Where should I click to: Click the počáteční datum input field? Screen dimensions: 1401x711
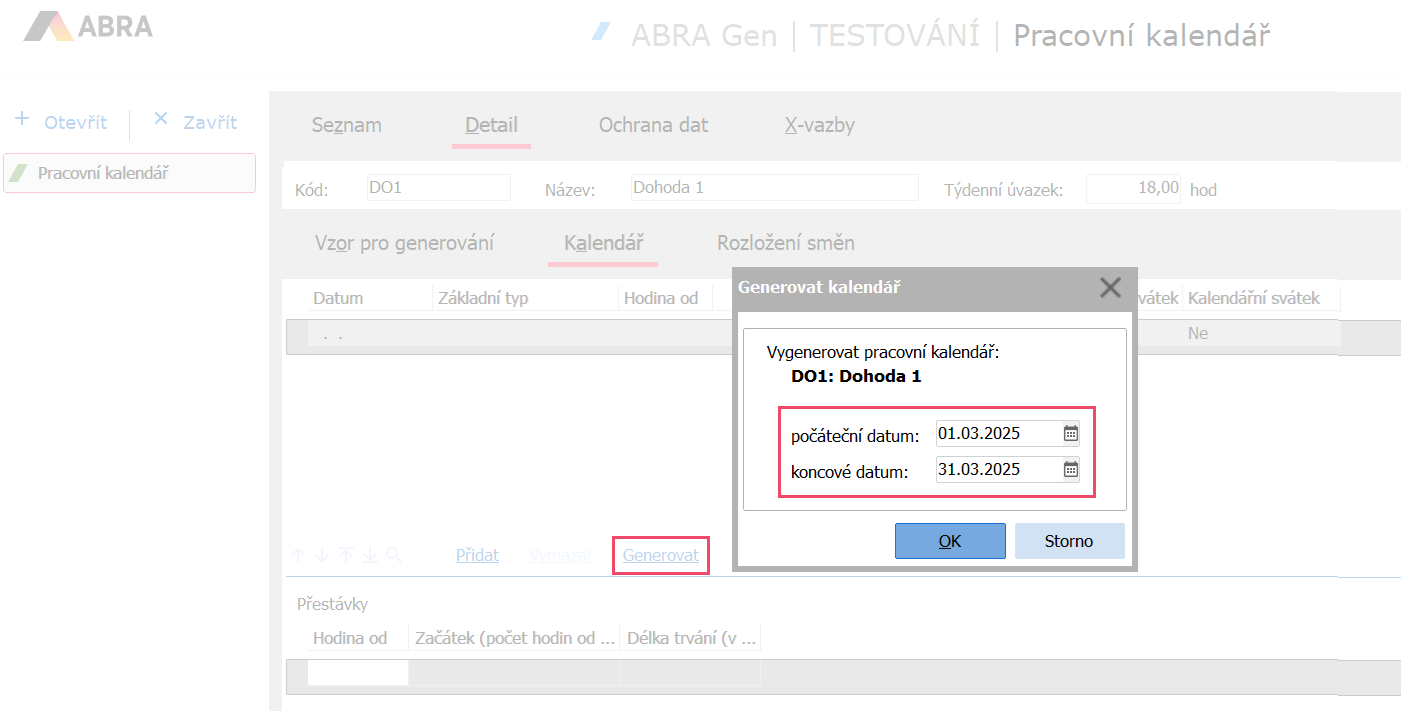click(996, 434)
